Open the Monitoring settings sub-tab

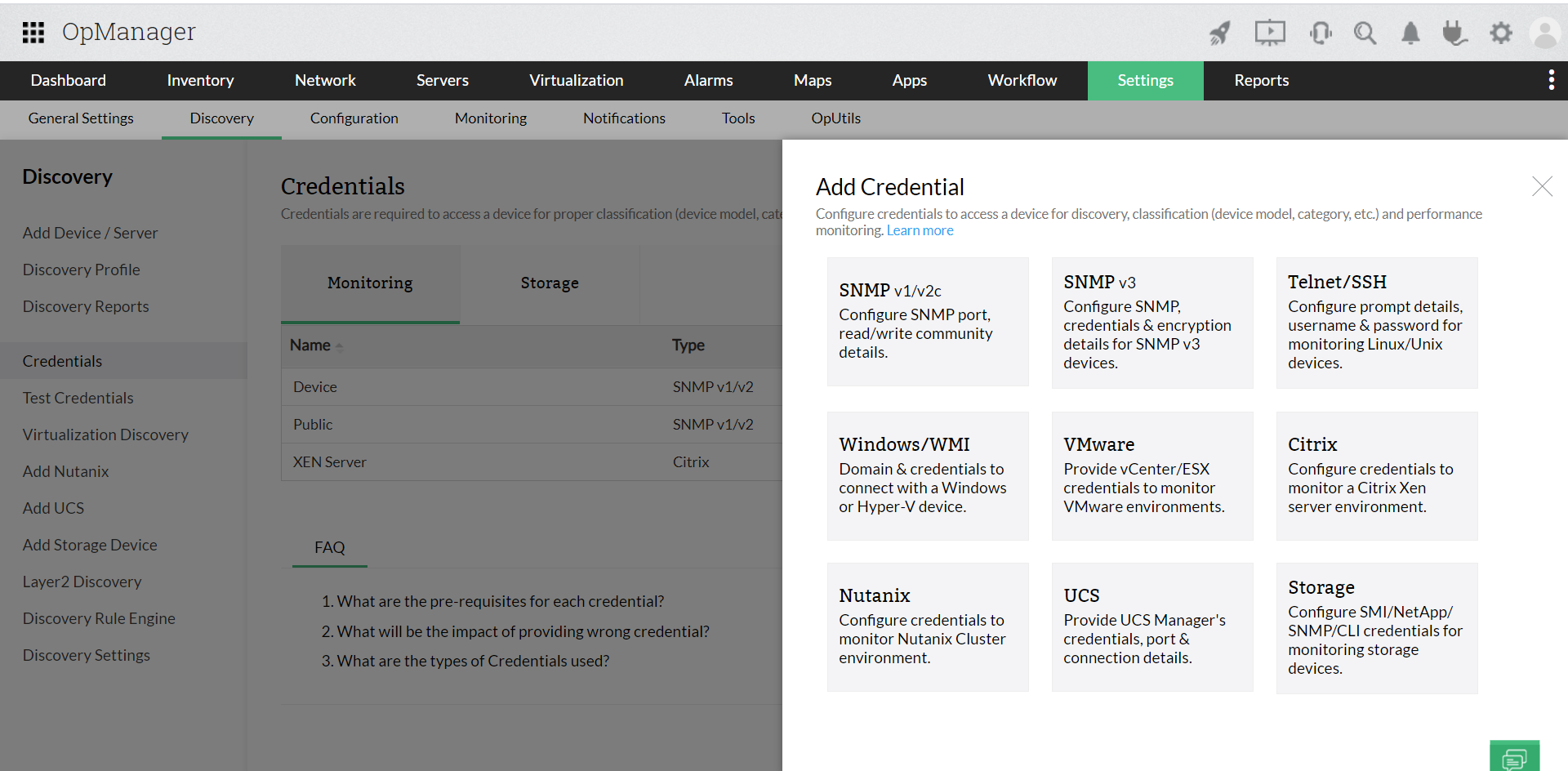490,118
